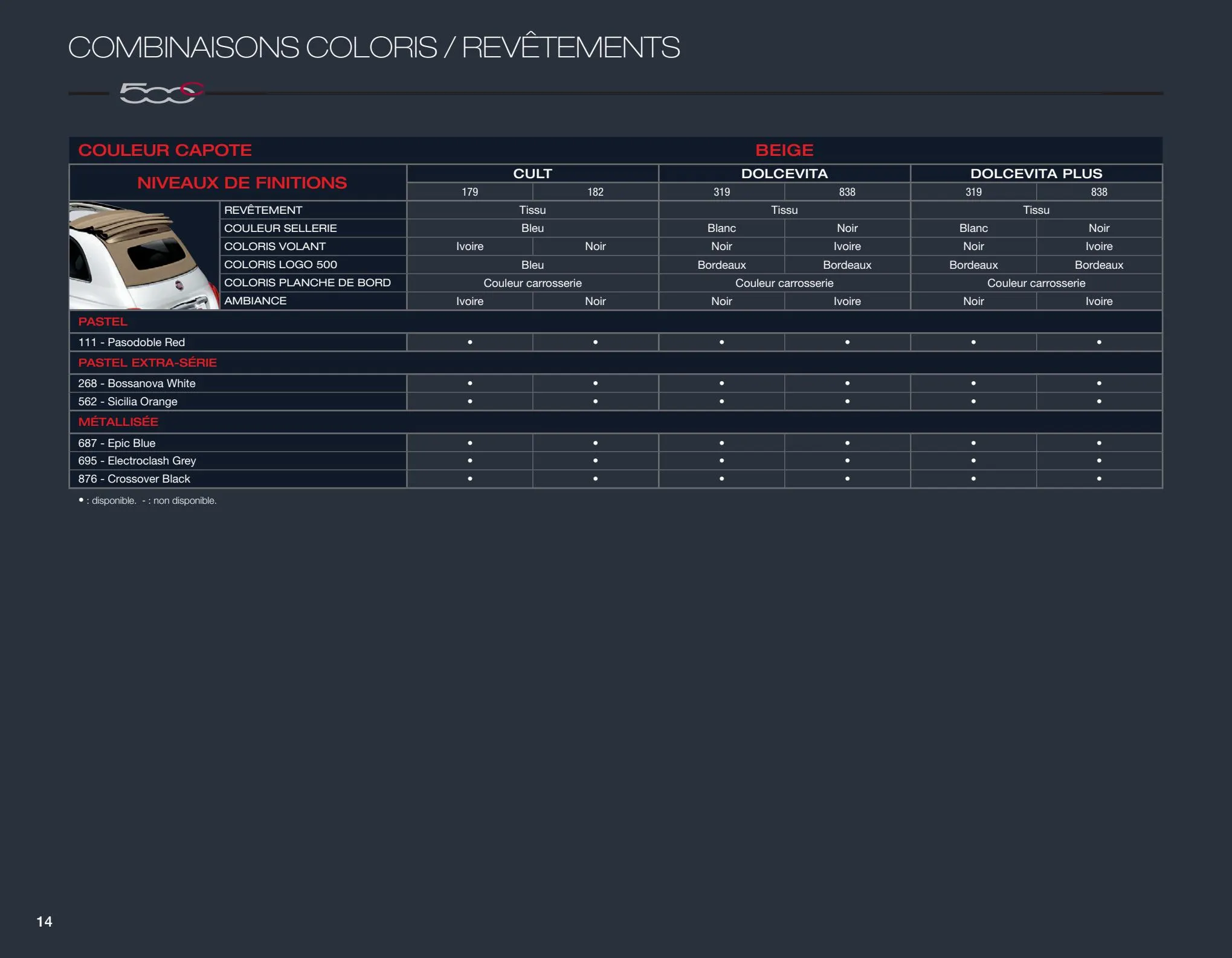
Task: Click Bordeaux logo under DOLCEVITA 838
Action: (x=847, y=265)
